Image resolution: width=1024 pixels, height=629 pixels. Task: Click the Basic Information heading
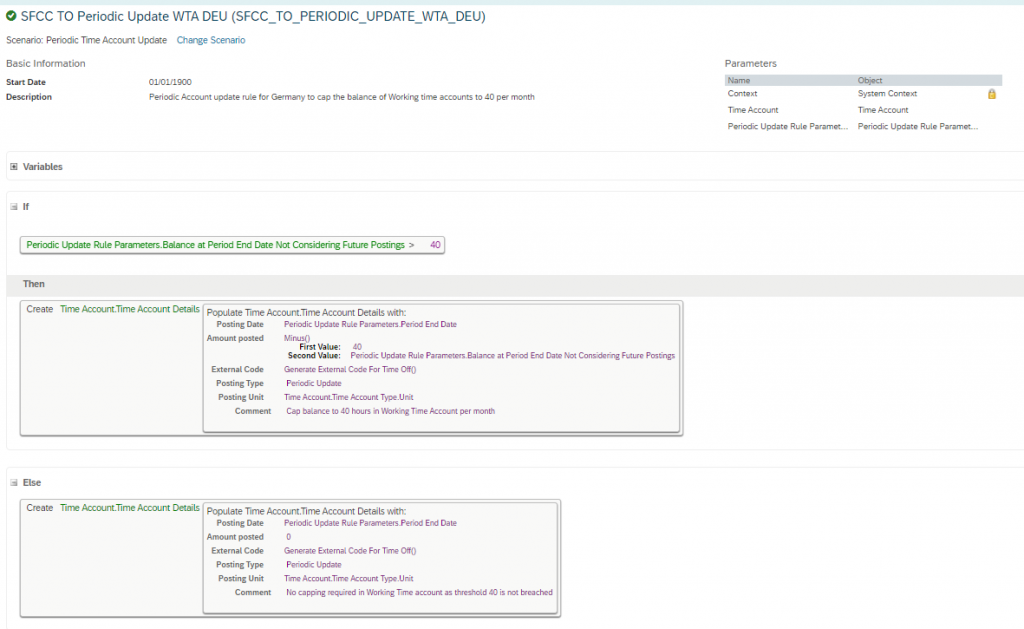(46, 63)
